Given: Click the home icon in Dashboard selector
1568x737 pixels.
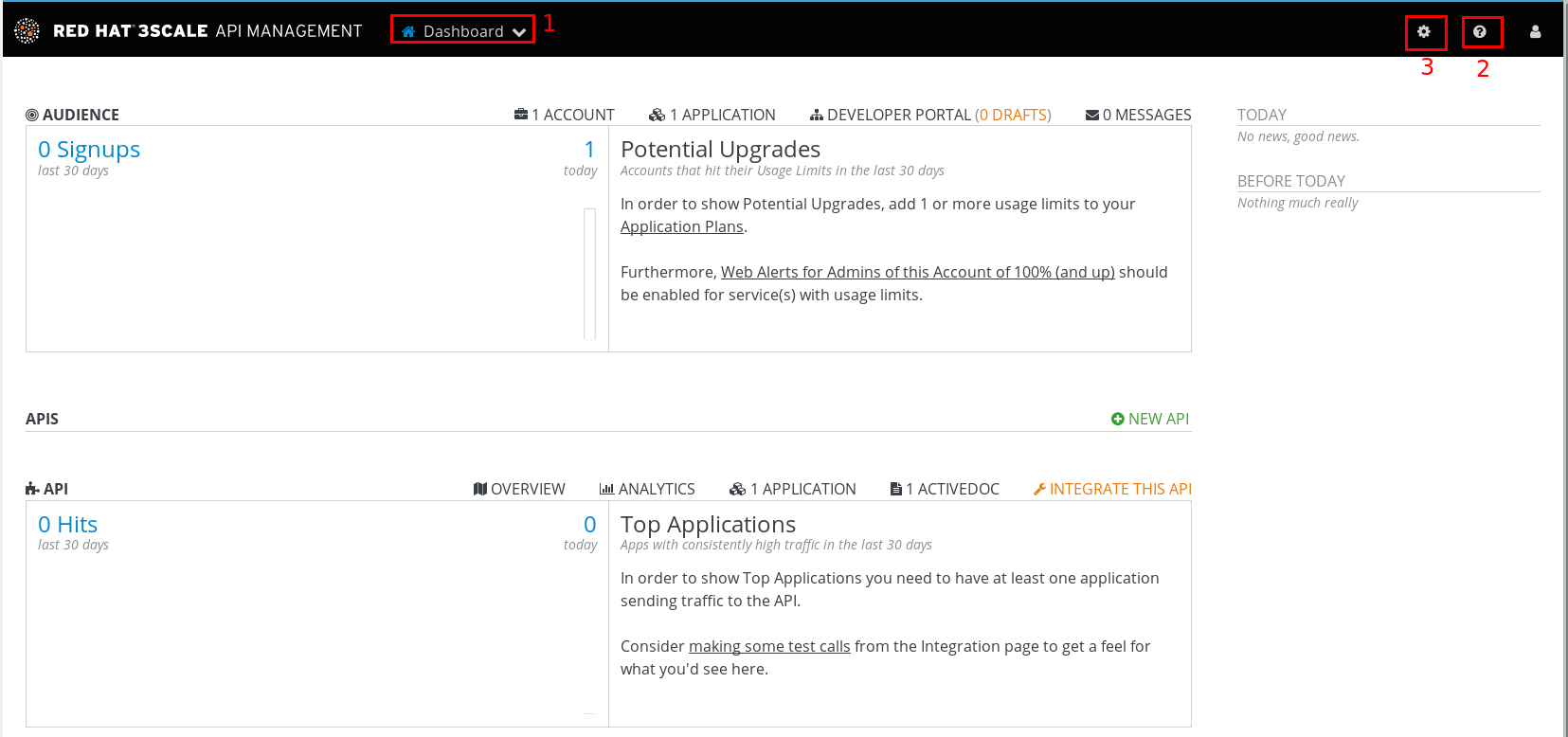Looking at the screenshot, I should (x=408, y=31).
